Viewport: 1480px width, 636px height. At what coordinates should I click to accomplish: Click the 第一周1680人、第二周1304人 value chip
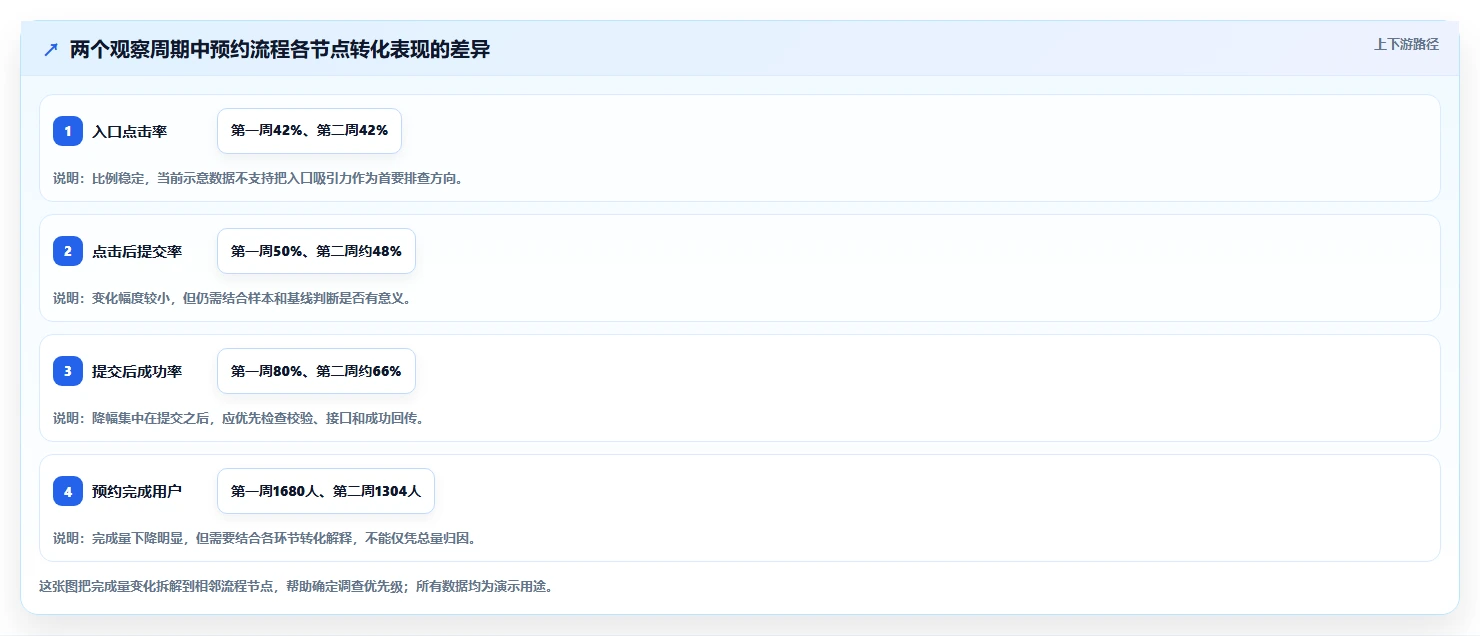click(x=326, y=491)
